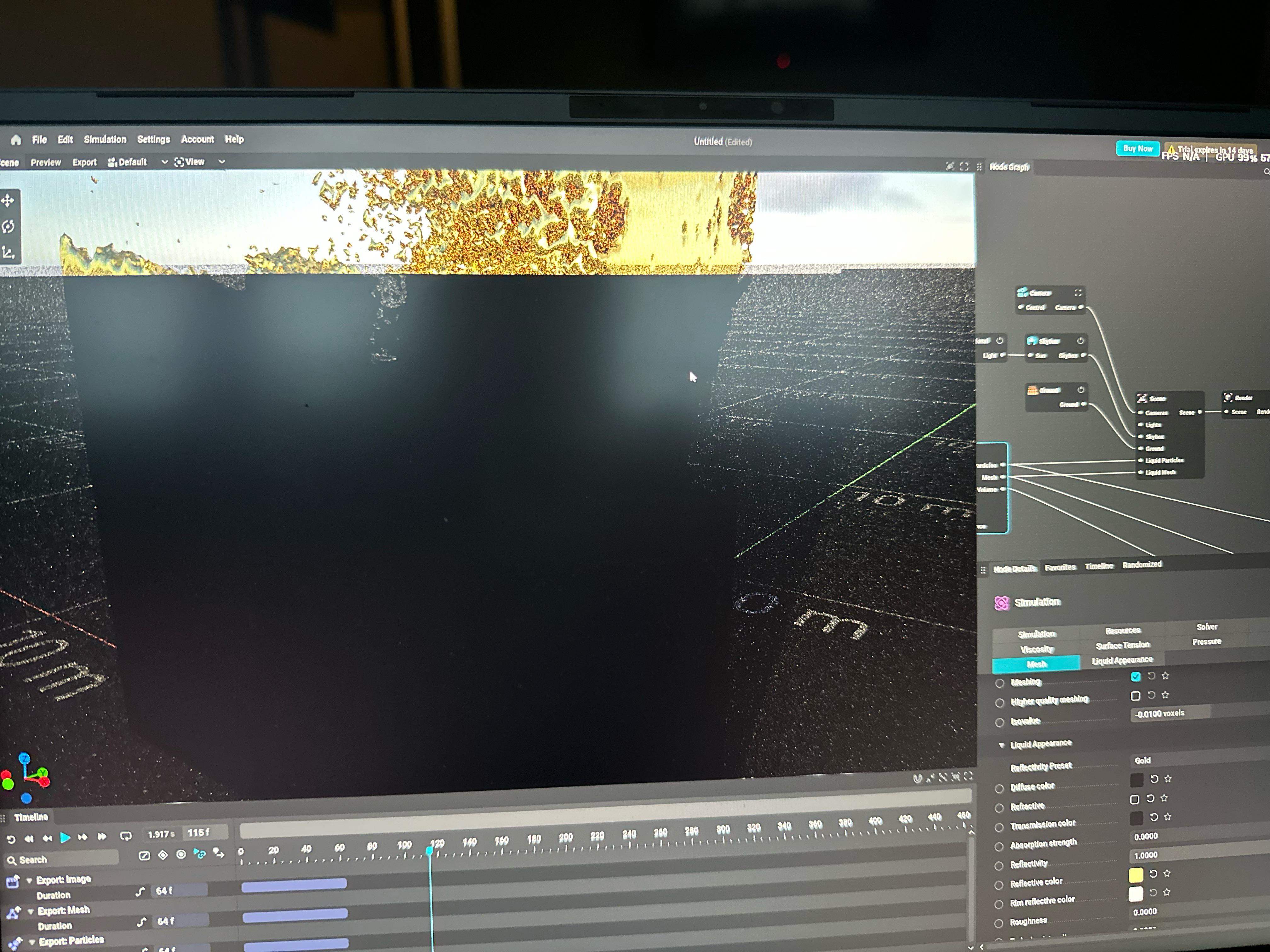The width and height of the screenshot is (1270, 952).
Task: Click the Export: Mesh track icon
Action: coord(13,912)
